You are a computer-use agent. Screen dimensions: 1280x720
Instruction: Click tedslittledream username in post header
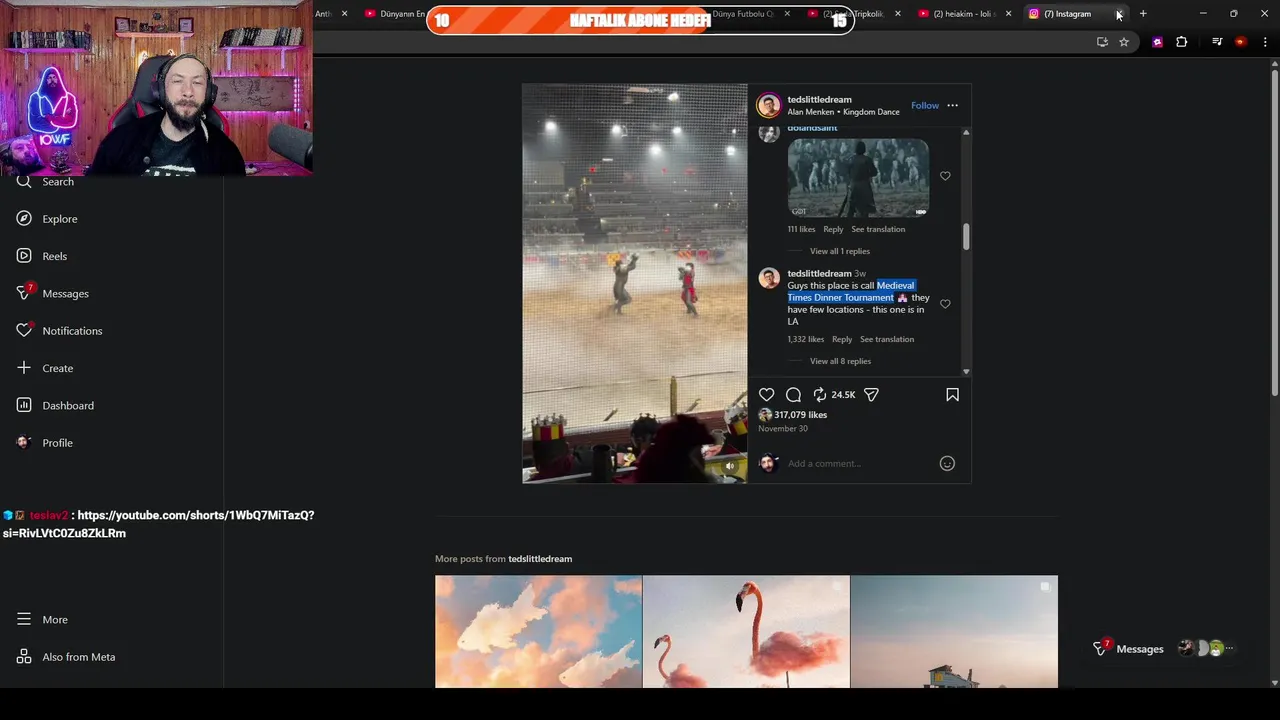click(819, 99)
